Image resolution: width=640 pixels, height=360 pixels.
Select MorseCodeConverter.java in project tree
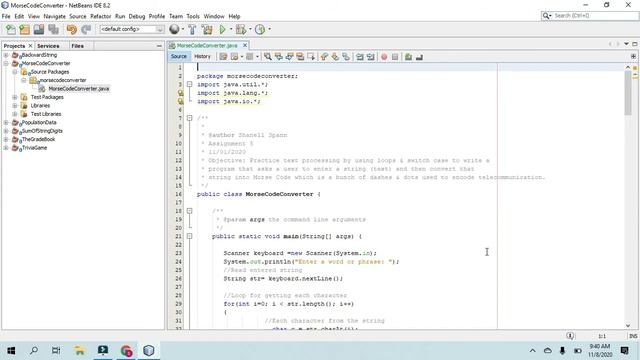79,89
